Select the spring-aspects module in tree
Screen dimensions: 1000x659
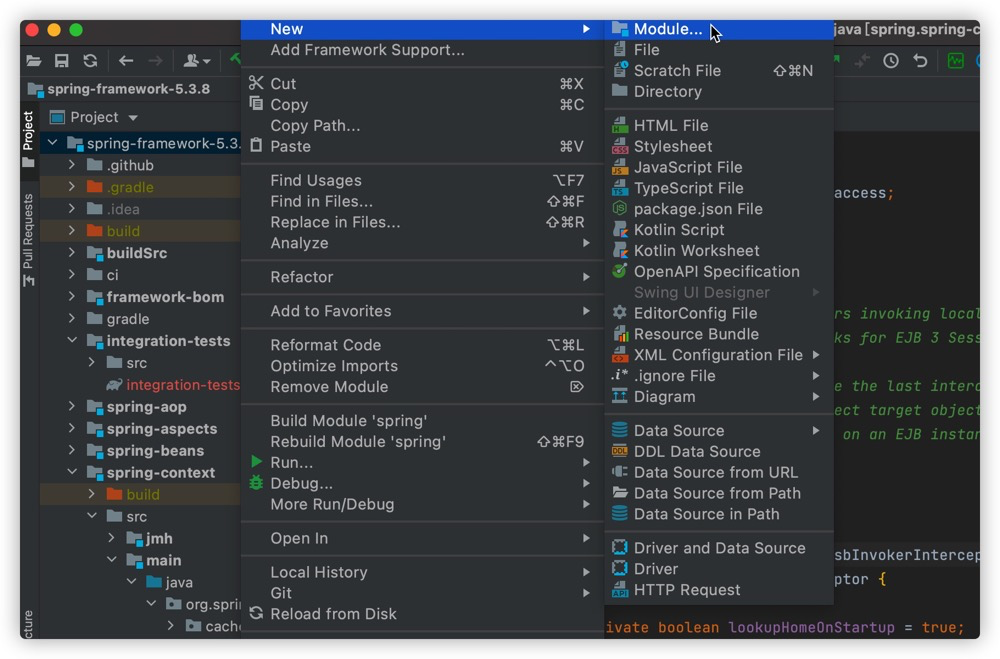pos(161,429)
